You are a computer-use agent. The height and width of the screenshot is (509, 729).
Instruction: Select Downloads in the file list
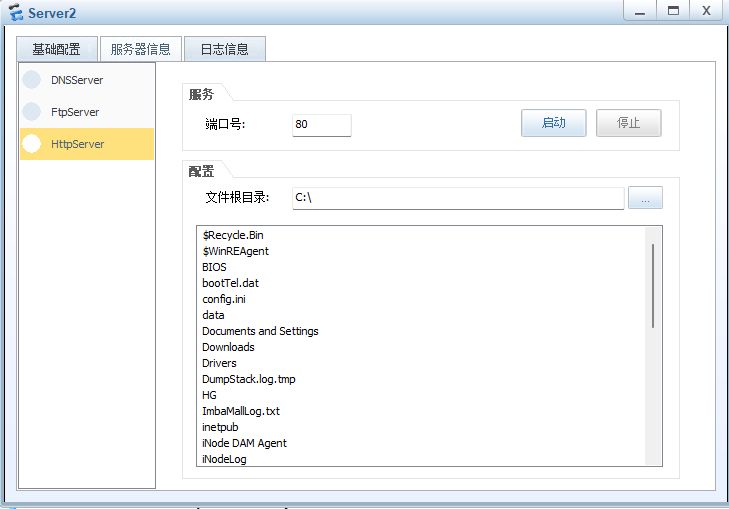(x=228, y=347)
